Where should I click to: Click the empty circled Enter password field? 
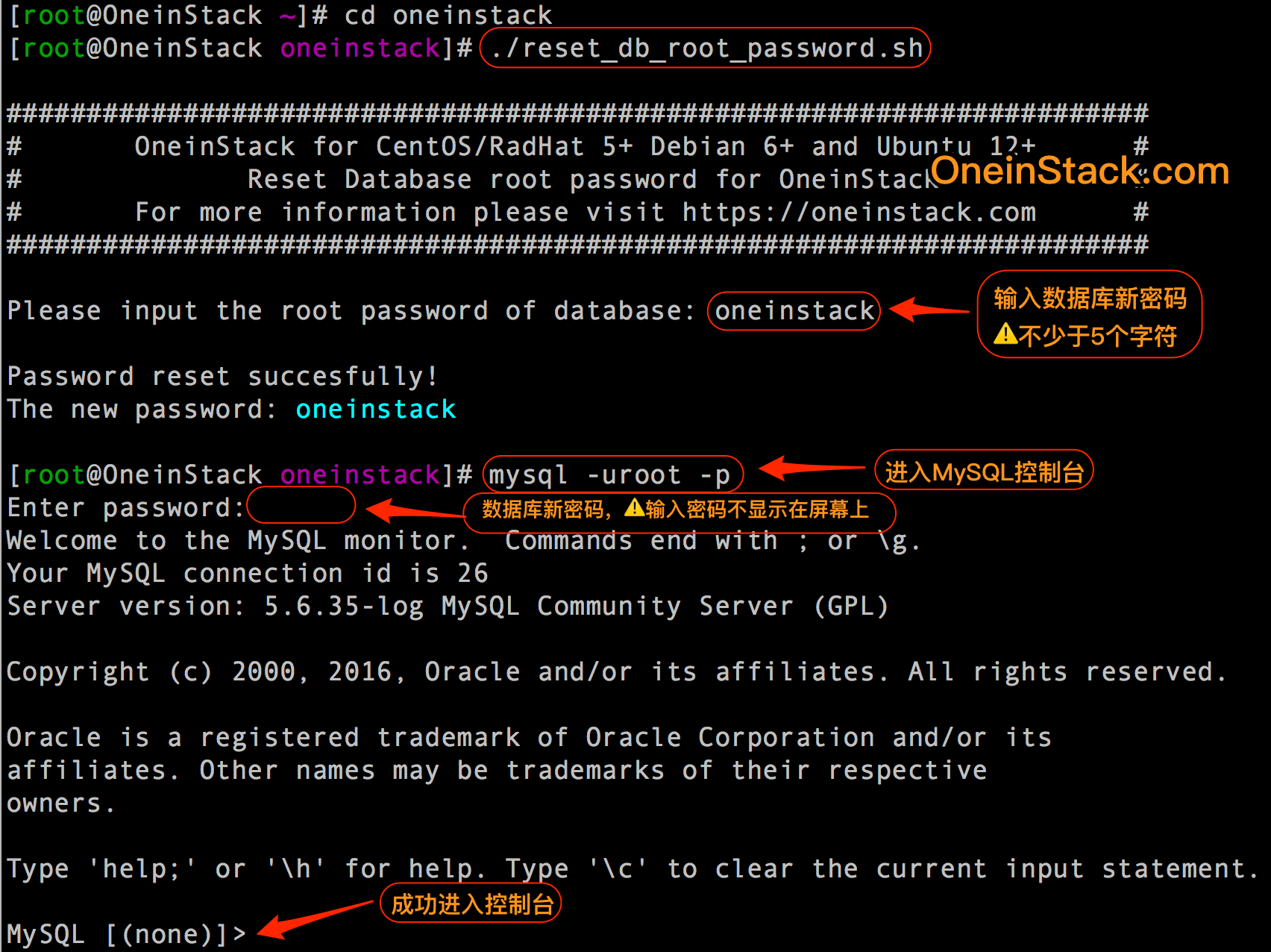[x=301, y=506]
